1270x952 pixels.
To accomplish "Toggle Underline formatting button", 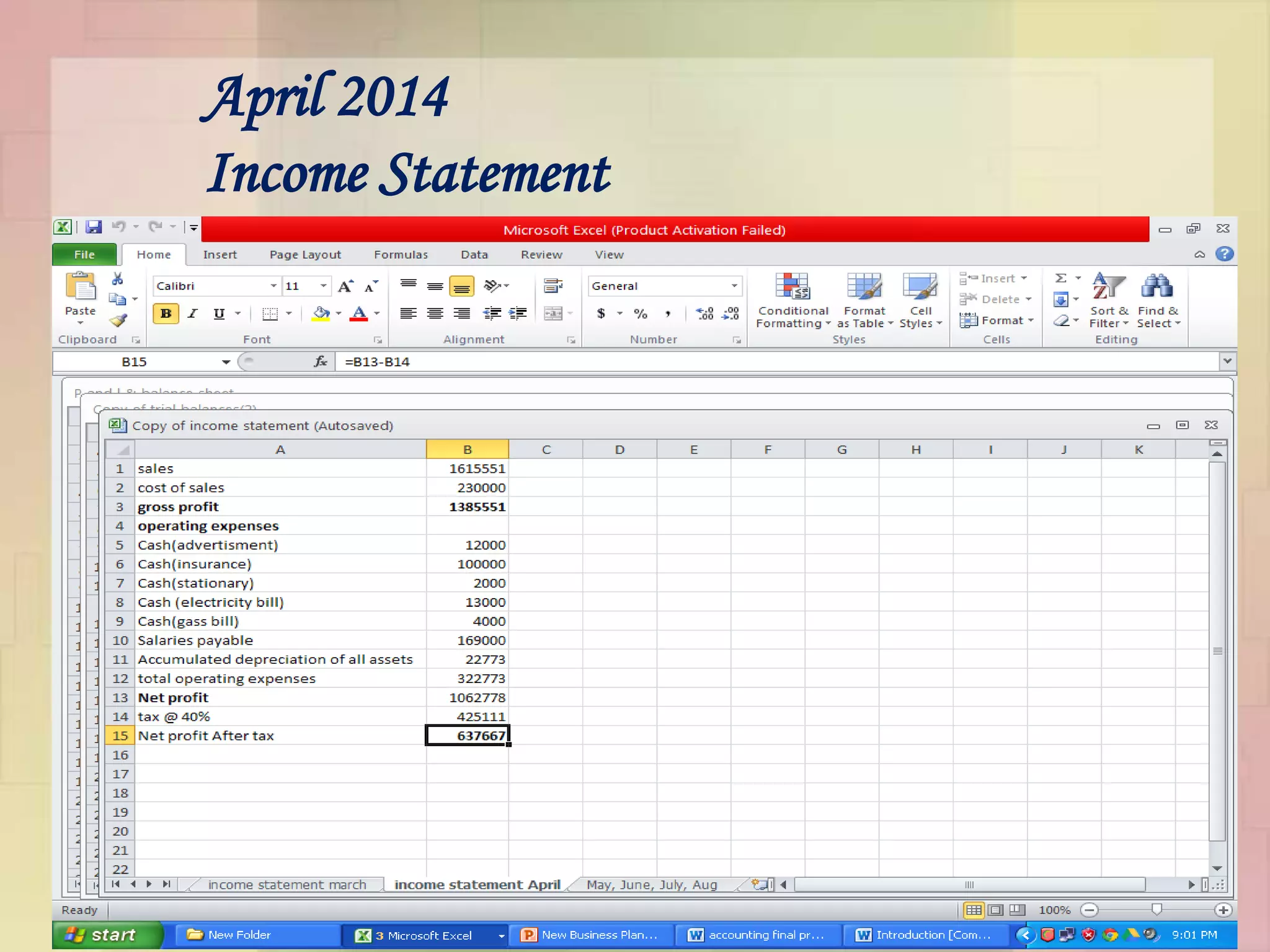I will tap(219, 314).
